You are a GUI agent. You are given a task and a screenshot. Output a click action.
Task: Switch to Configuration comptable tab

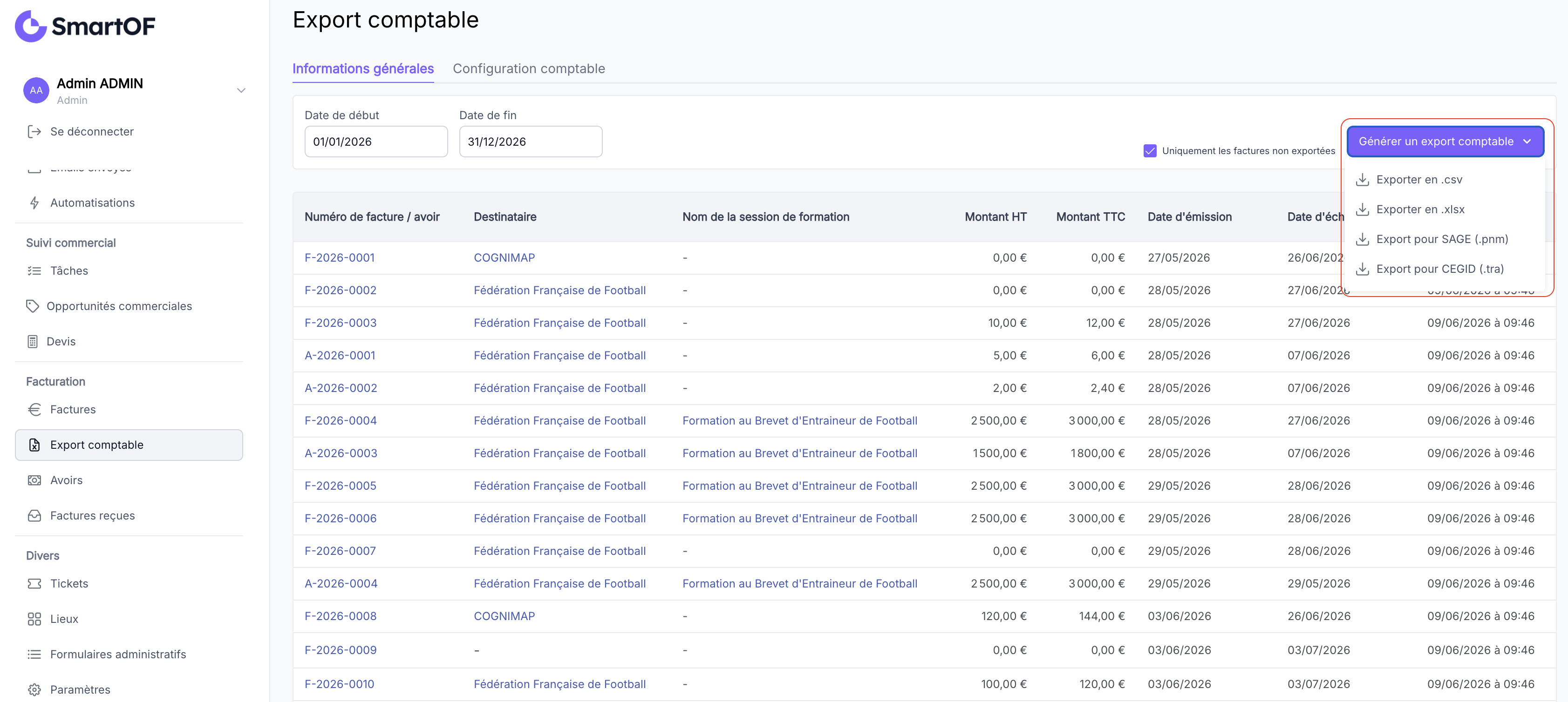(x=528, y=69)
